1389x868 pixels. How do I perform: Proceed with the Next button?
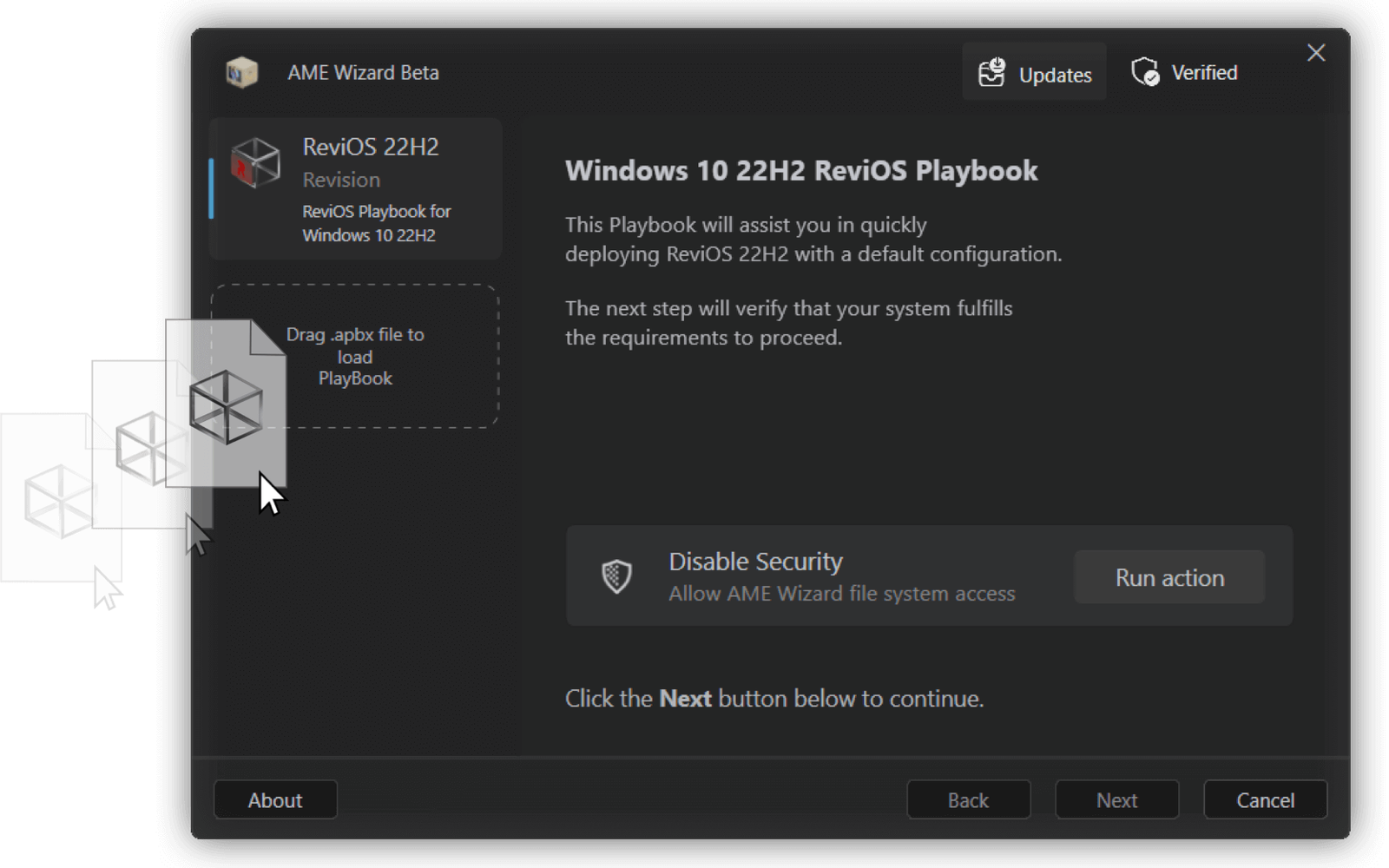pos(1117,799)
